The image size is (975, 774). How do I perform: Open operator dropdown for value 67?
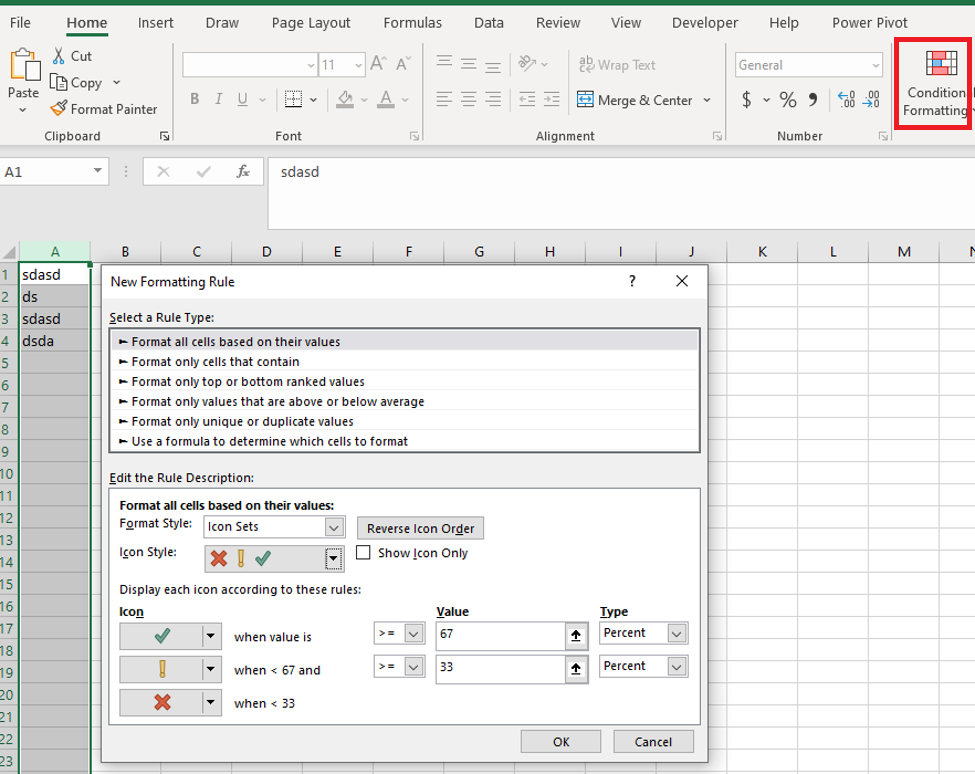pos(413,633)
